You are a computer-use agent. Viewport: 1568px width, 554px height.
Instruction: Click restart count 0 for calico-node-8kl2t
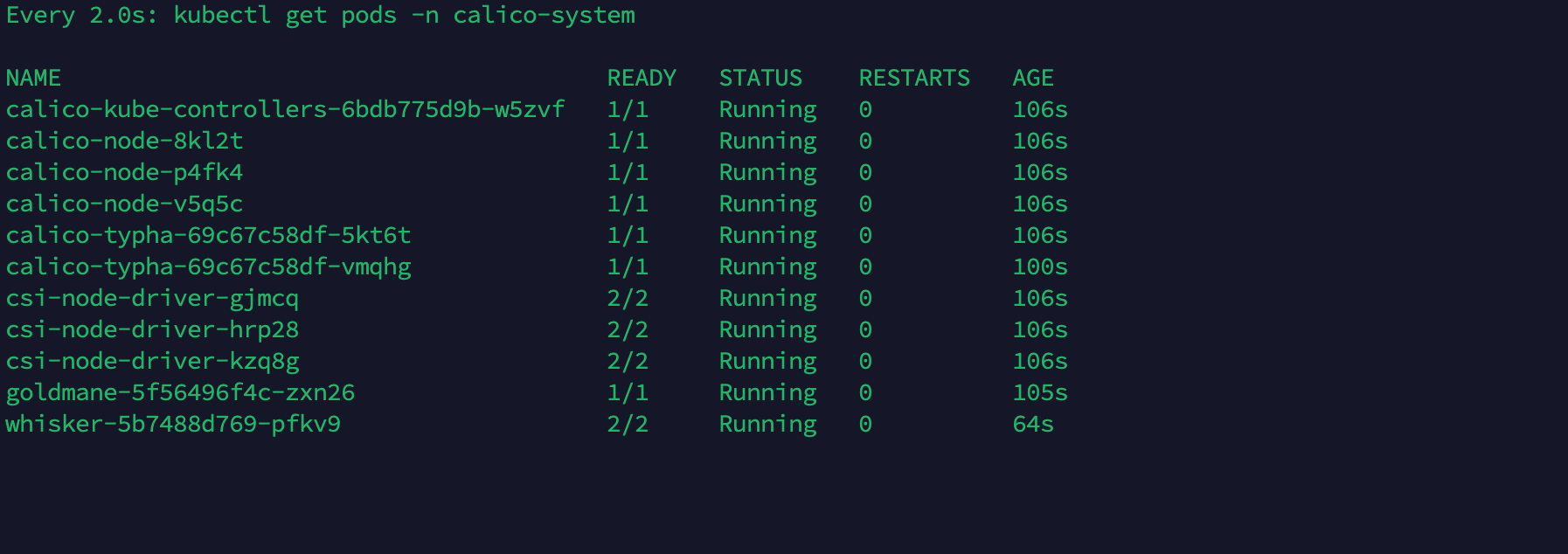865,141
